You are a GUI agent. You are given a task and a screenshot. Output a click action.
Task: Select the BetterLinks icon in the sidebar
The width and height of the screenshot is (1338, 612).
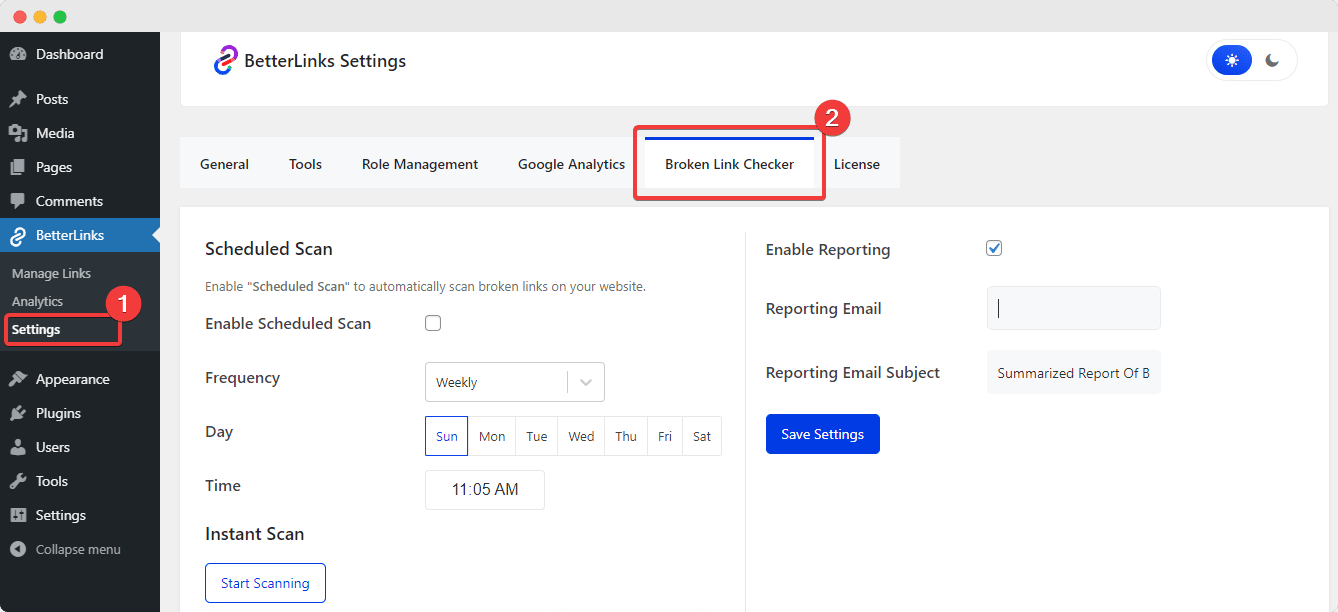click(21, 235)
